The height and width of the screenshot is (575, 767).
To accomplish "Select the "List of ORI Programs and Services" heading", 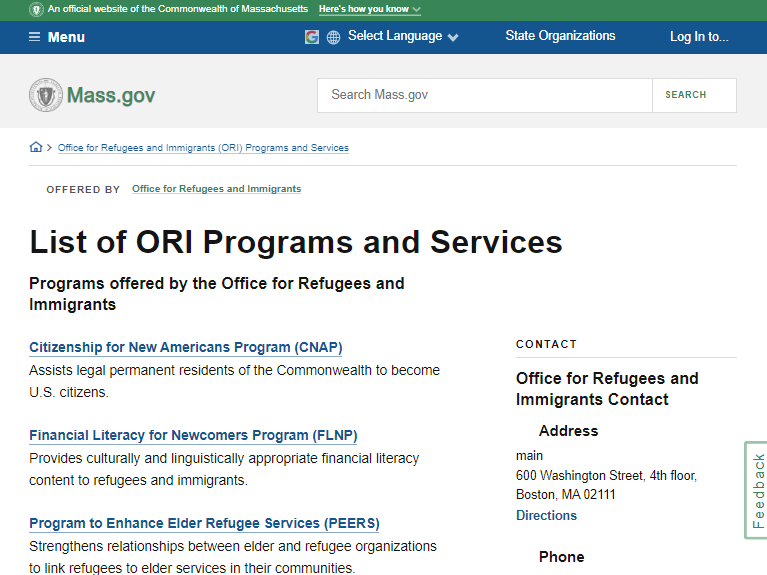I will point(296,242).
